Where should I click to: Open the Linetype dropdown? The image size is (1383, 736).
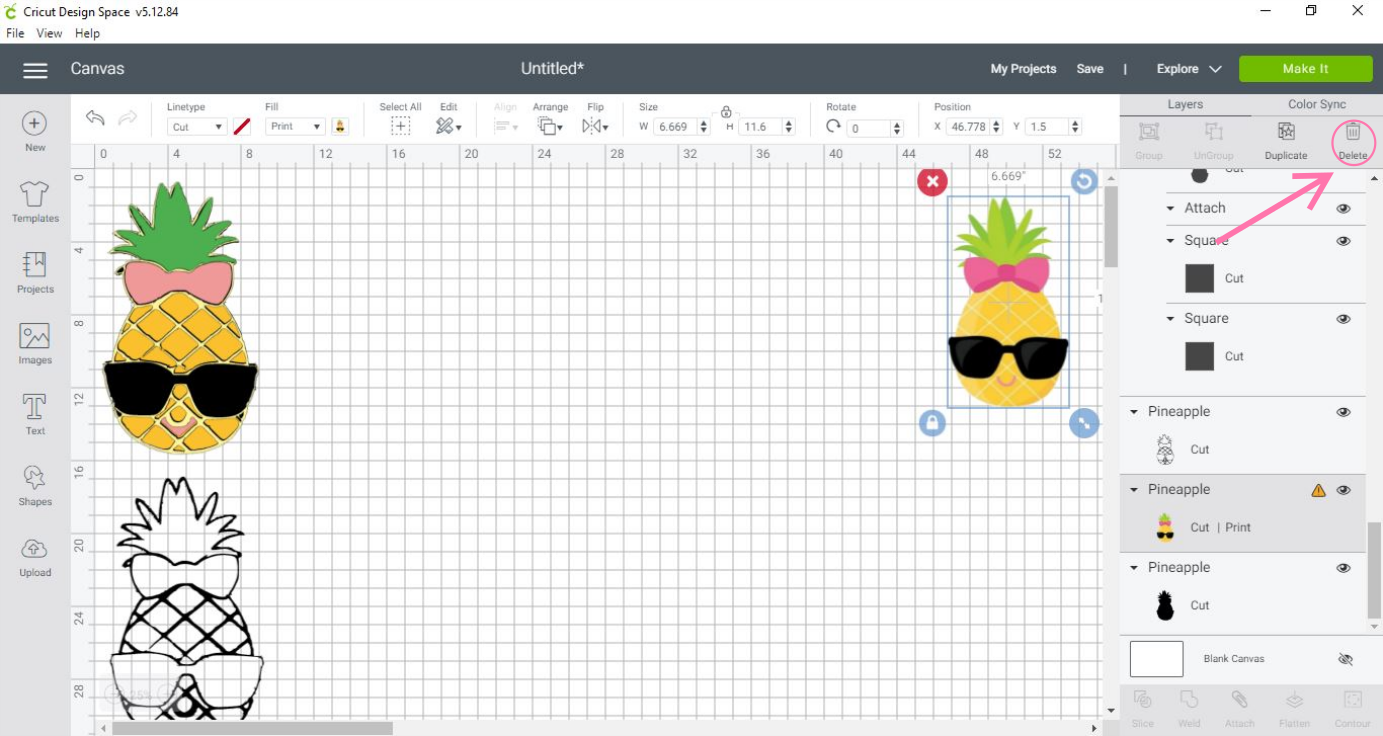198,127
